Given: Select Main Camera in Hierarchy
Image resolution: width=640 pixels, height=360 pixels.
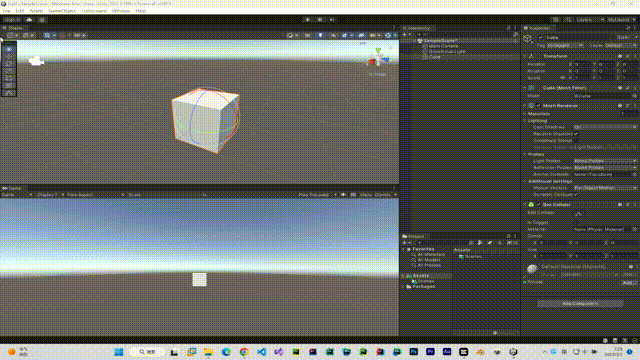Looking at the screenshot, I should pyautogui.click(x=443, y=46).
